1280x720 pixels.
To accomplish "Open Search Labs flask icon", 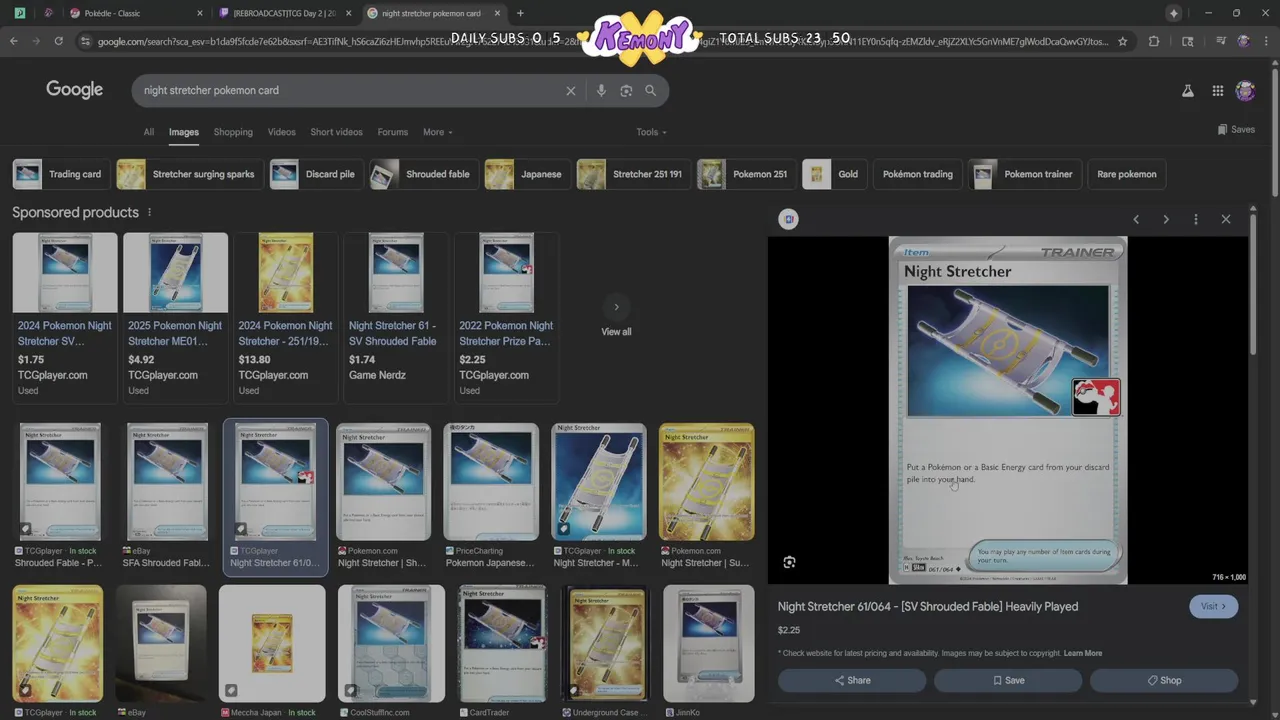I will pyautogui.click(x=1188, y=90).
